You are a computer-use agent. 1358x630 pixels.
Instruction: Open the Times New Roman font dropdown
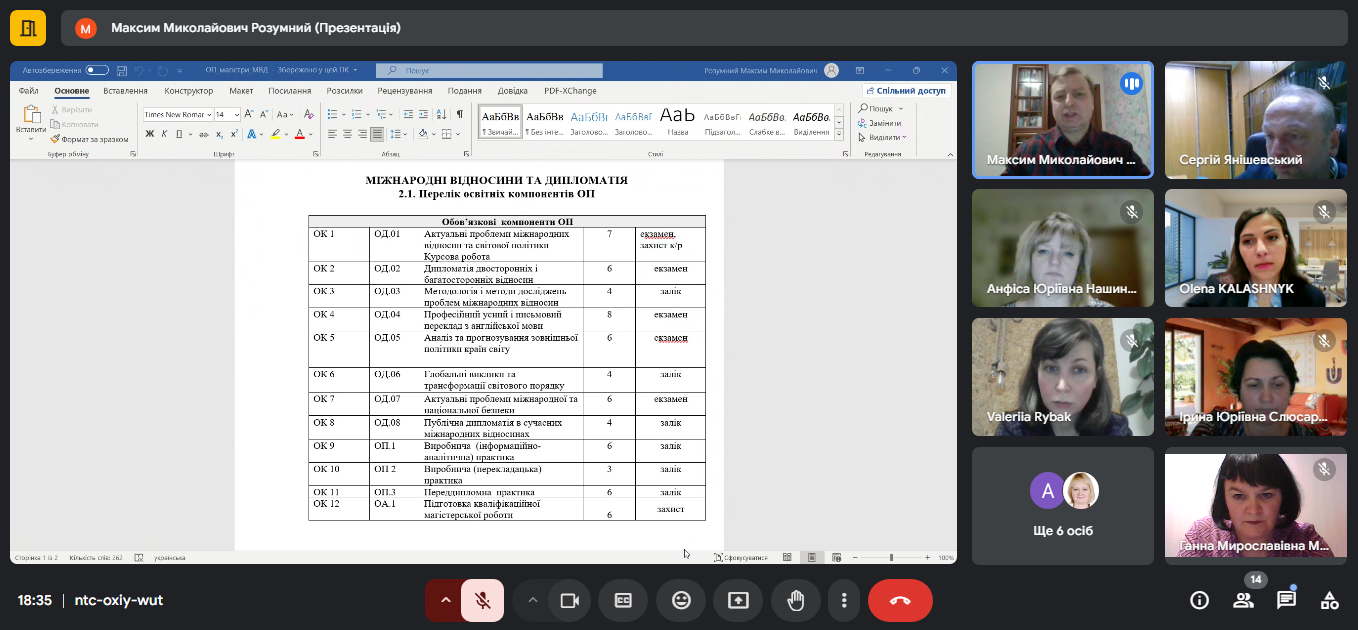click(207, 114)
